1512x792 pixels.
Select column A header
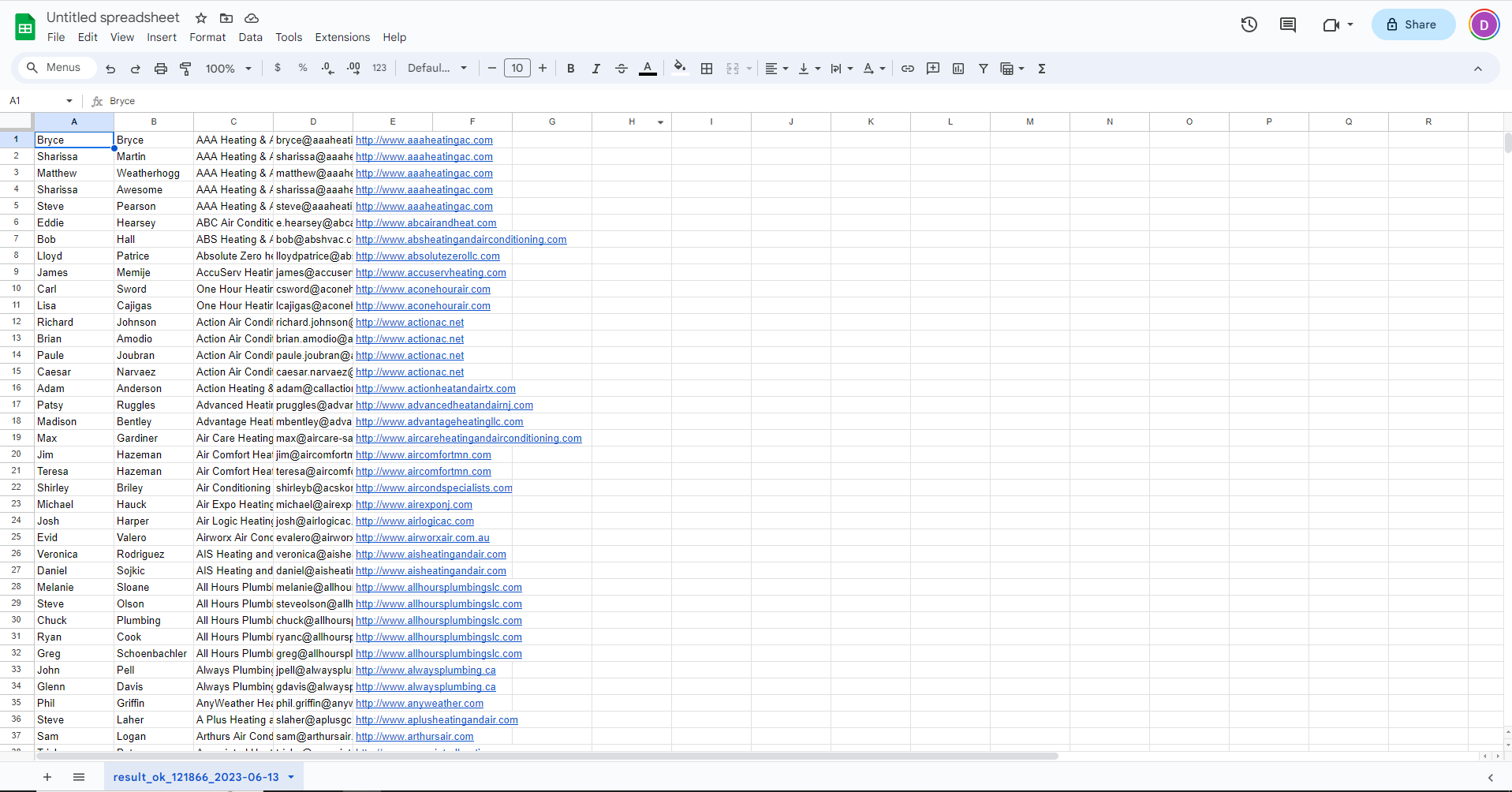tap(74, 122)
